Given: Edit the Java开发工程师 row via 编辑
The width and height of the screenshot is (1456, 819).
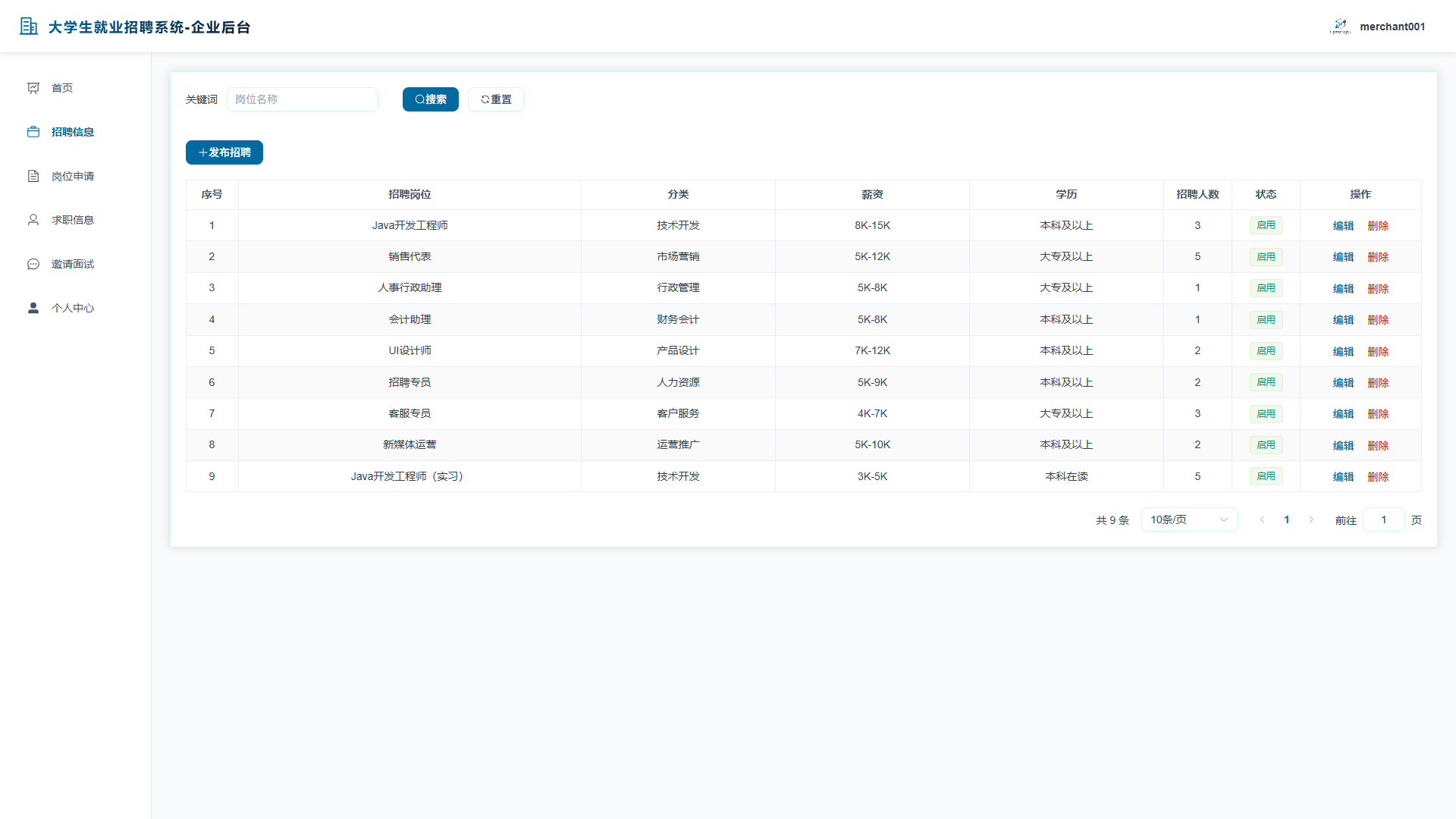Looking at the screenshot, I should pos(1344,226).
